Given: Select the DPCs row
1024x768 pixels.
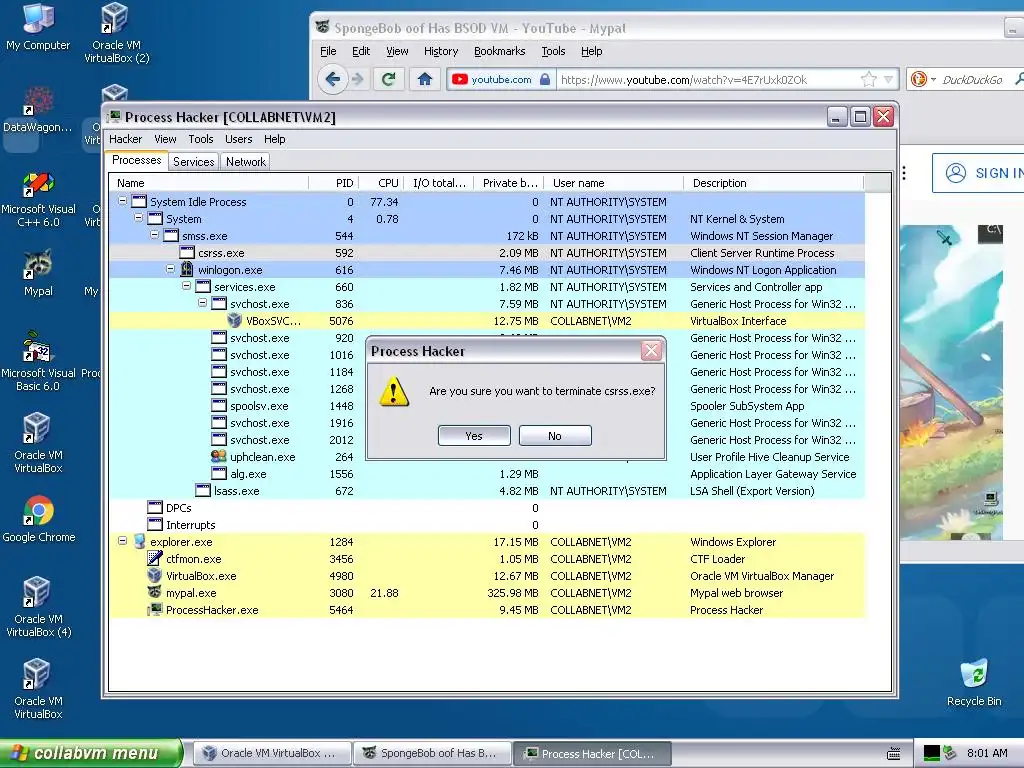Looking at the screenshot, I should click(x=487, y=508).
